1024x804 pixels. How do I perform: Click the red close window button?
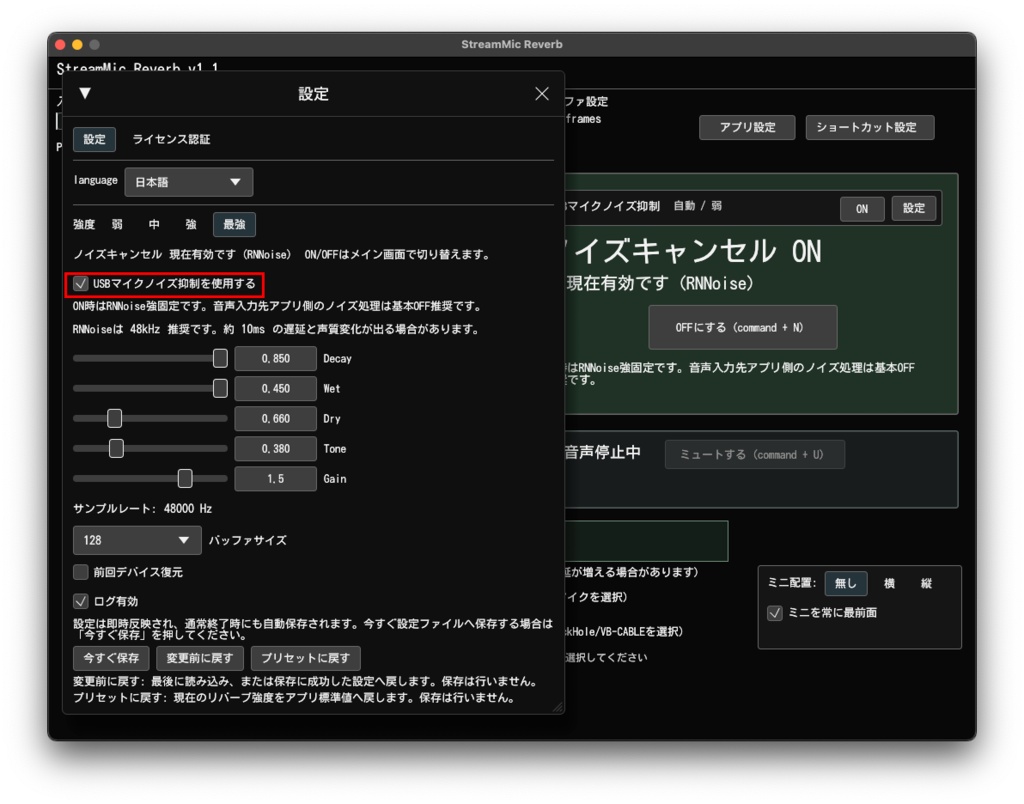point(61,44)
